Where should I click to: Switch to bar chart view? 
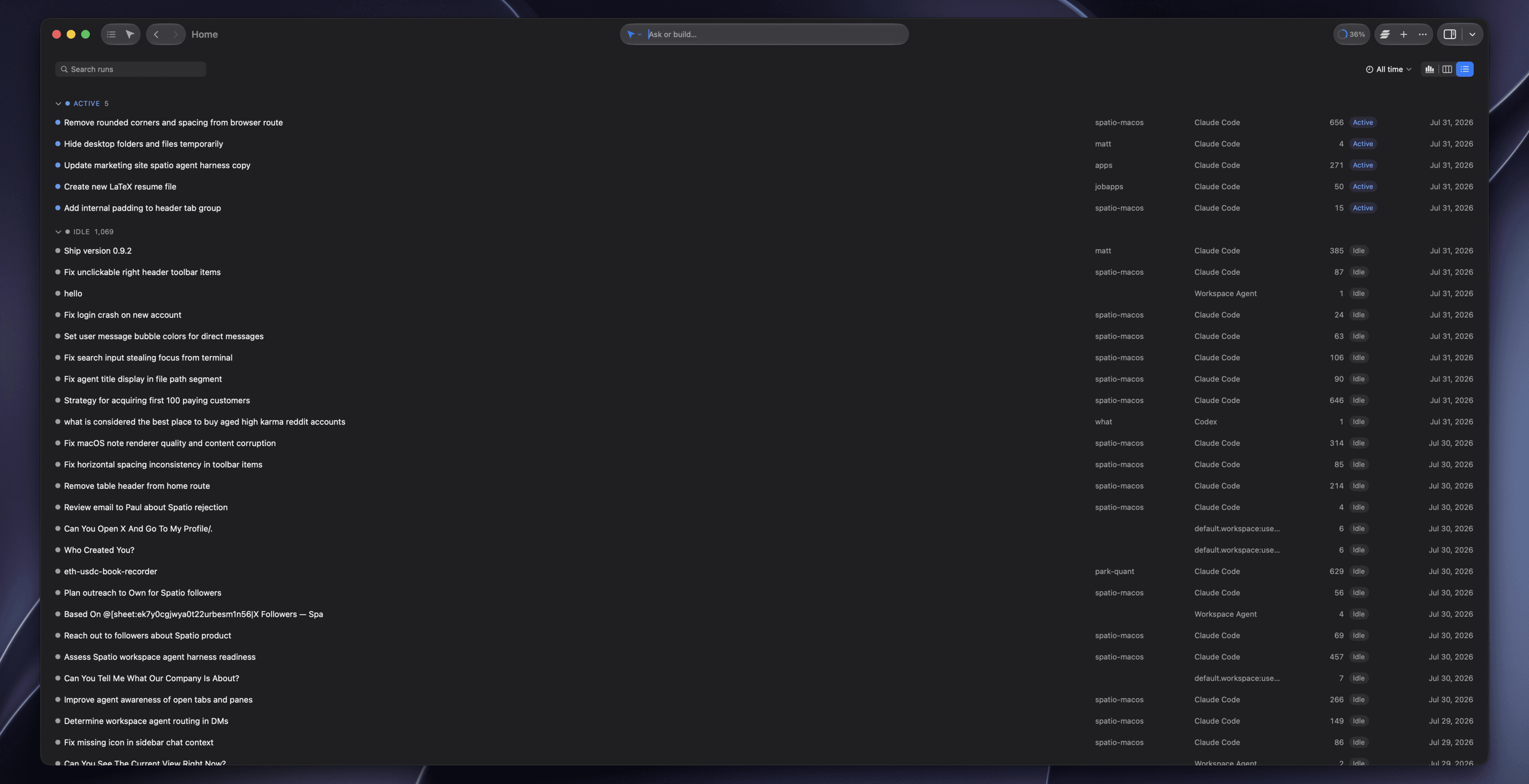tap(1430, 69)
